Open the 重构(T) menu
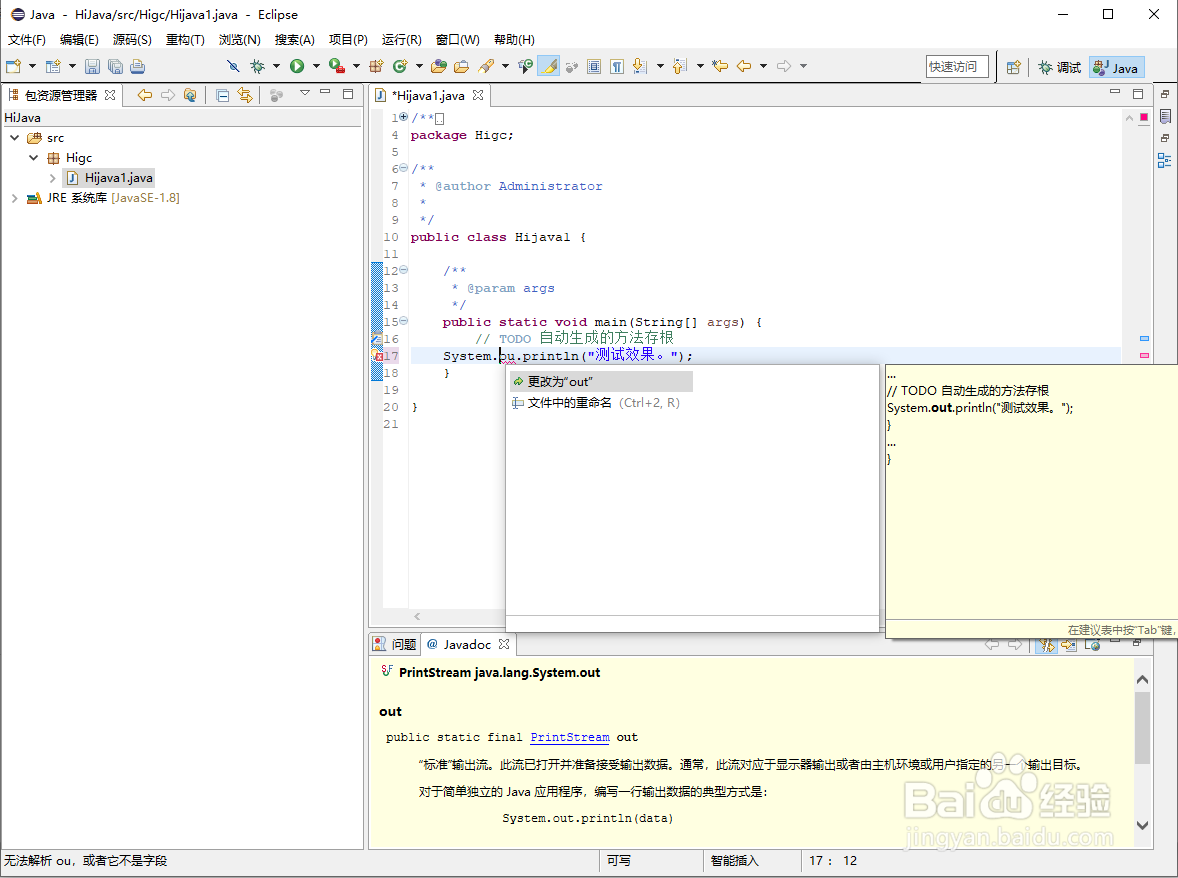The image size is (1178, 878). [185, 40]
